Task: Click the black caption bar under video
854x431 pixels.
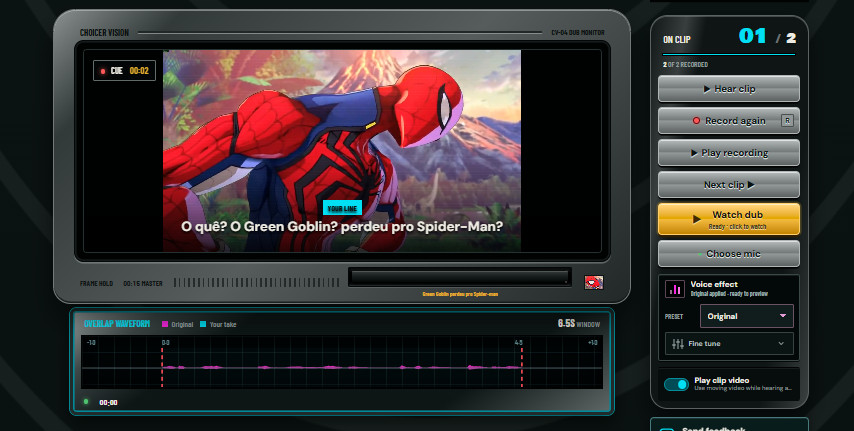Action: (x=460, y=277)
